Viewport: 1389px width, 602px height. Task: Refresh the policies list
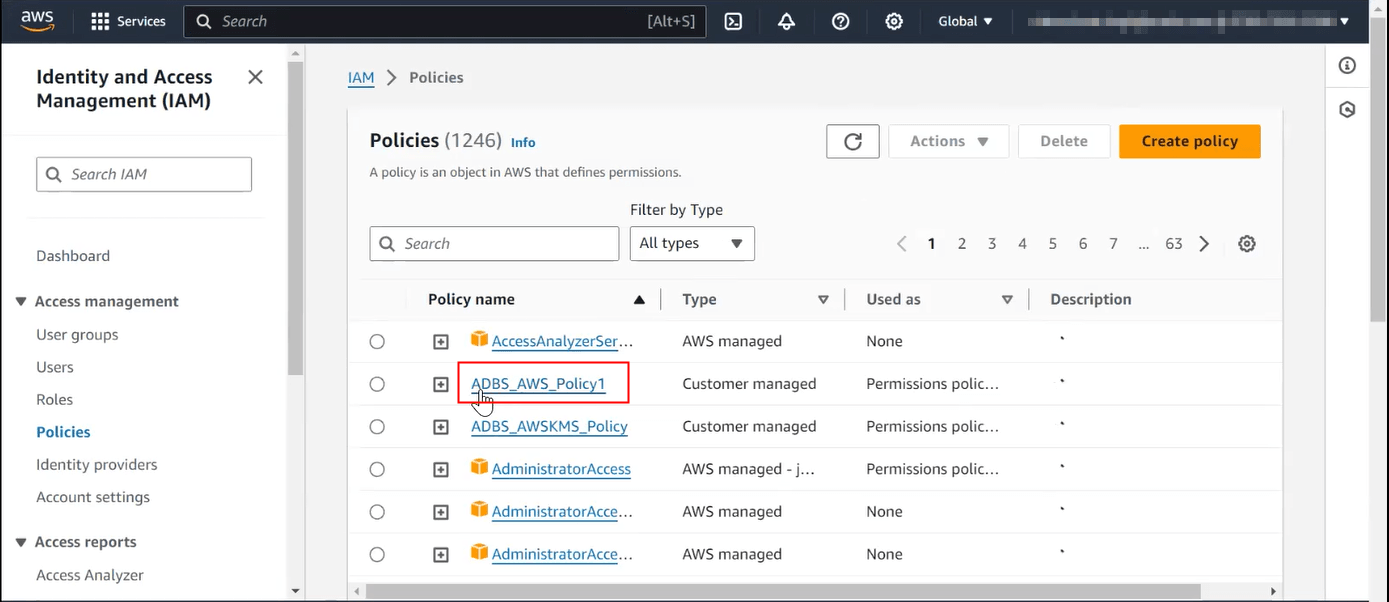852,141
